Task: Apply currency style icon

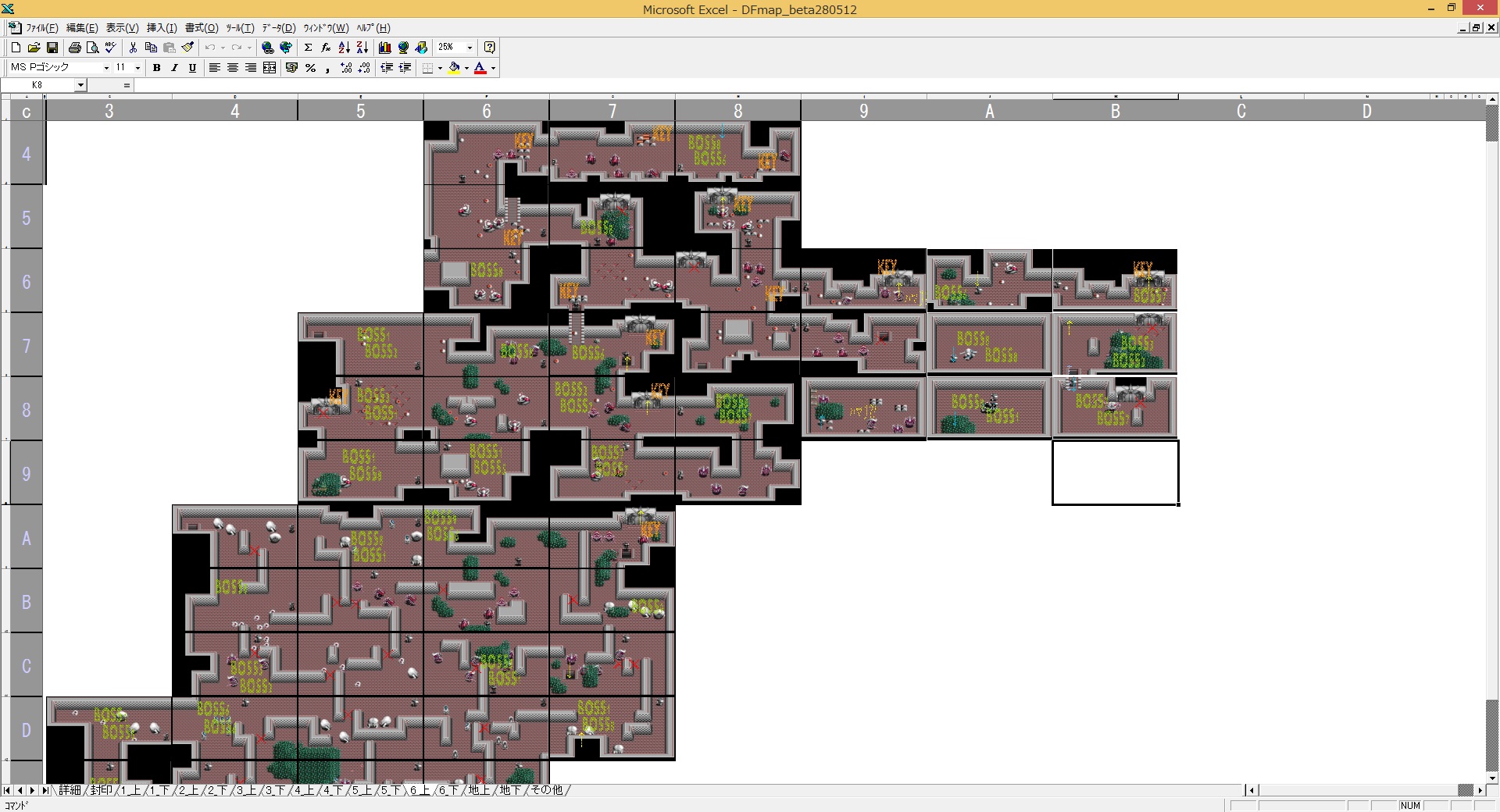Action: tap(292, 68)
